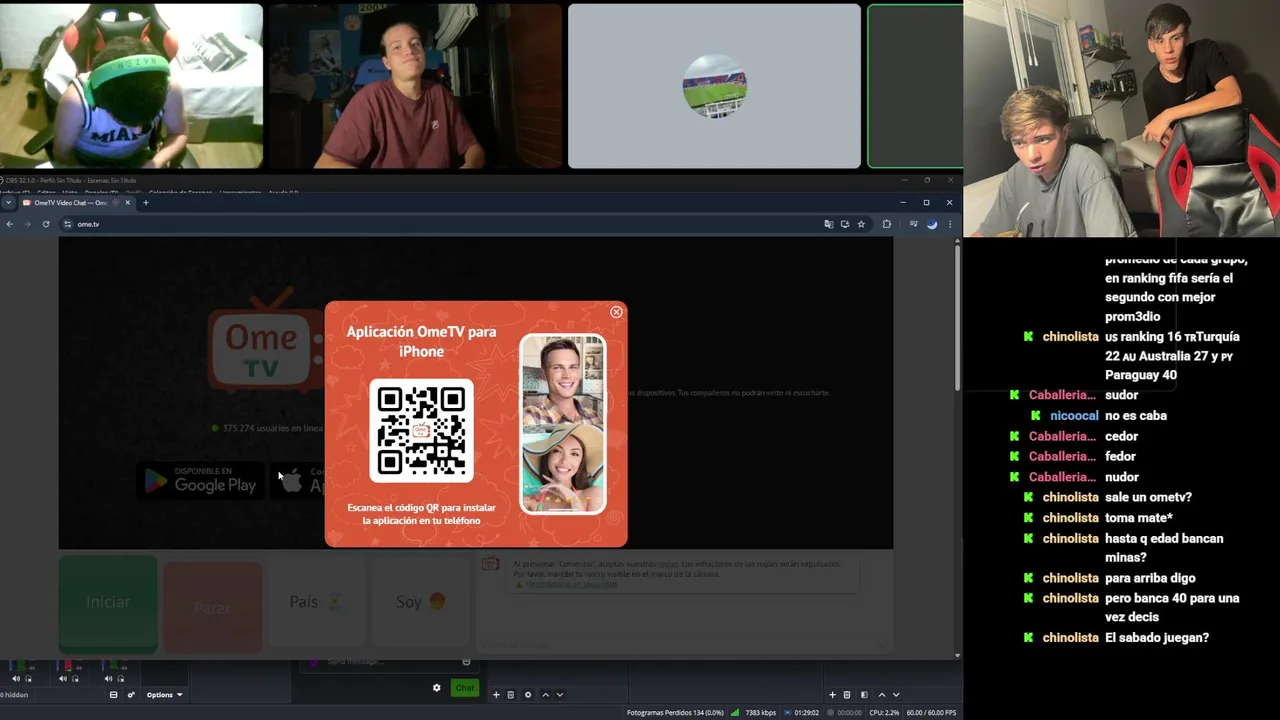Bookmark this page with the star icon
This screenshot has height=720, width=1280.
coord(861,224)
